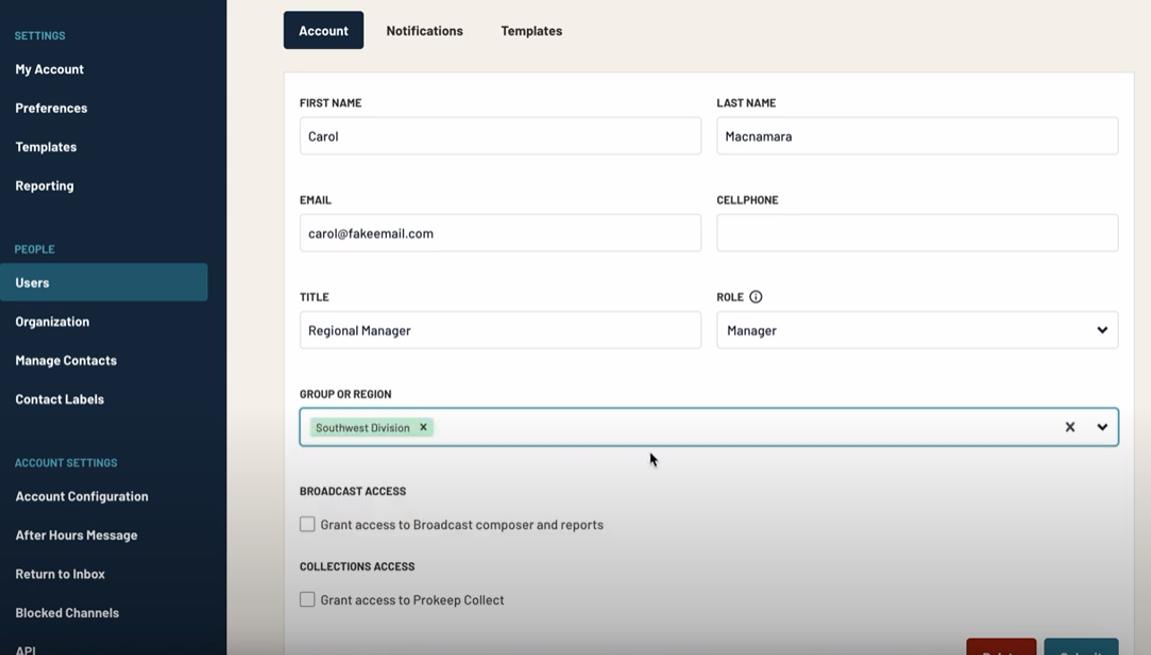Clear all Group or Region selections
Viewport: 1151px width, 655px height.
pos(1069,426)
